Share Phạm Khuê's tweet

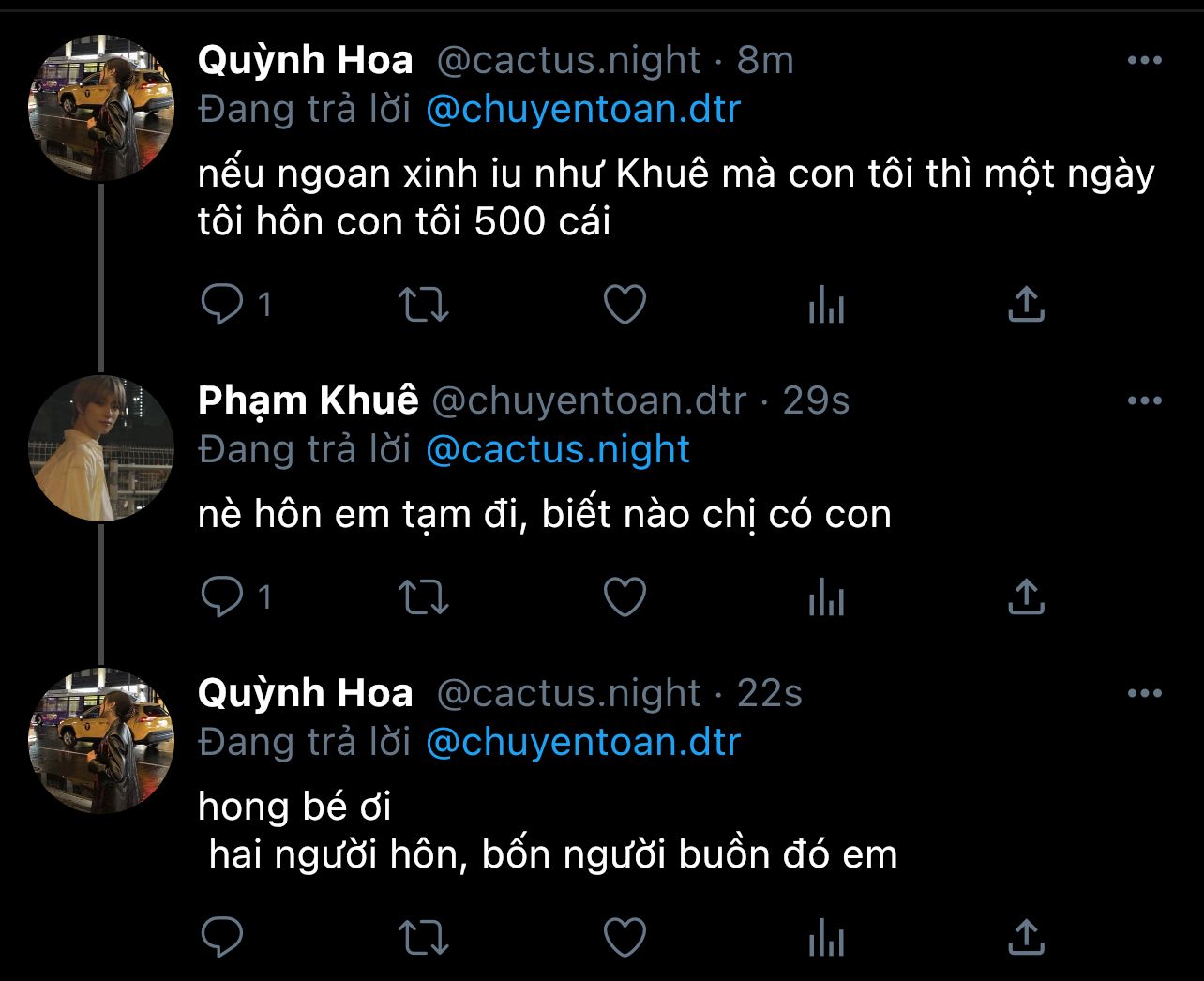pyautogui.click(x=1026, y=597)
